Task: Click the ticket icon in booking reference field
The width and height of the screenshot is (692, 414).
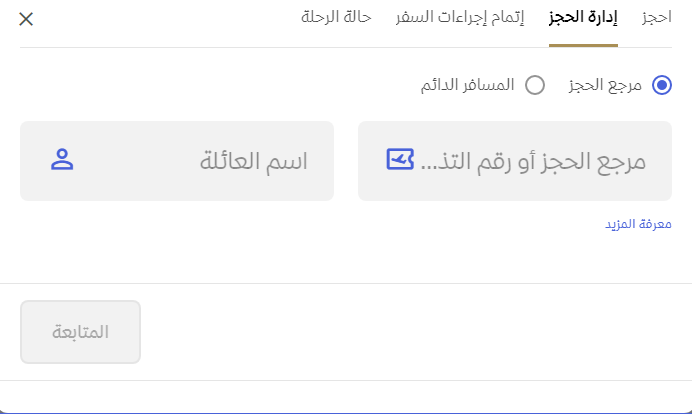Action: pyautogui.click(x=400, y=160)
